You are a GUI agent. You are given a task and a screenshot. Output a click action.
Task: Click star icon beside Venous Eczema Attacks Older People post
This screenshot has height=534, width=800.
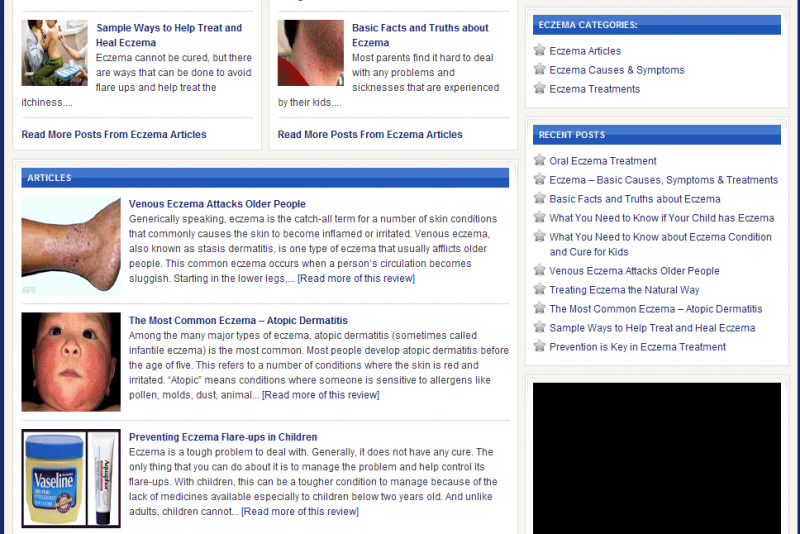(539, 270)
